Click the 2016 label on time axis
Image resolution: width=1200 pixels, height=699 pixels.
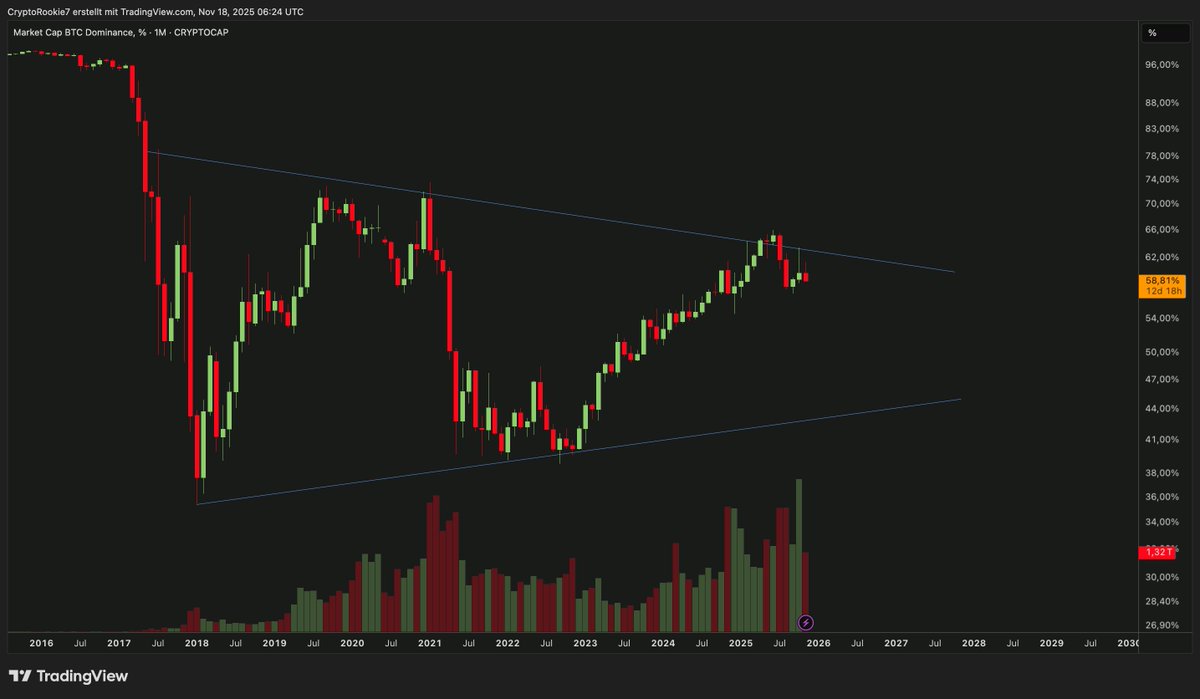[x=42, y=645]
